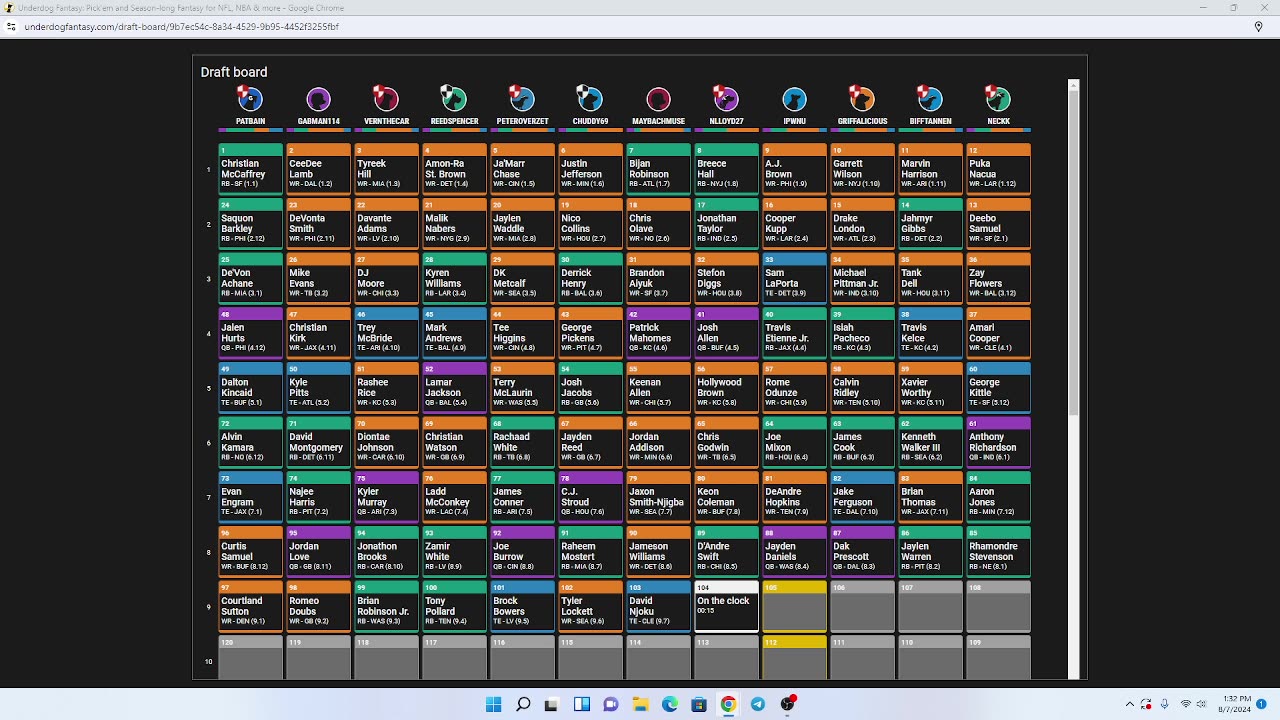Click REEDSPENCER's avatar icon
The image size is (1280, 720).
coord(454,99)
